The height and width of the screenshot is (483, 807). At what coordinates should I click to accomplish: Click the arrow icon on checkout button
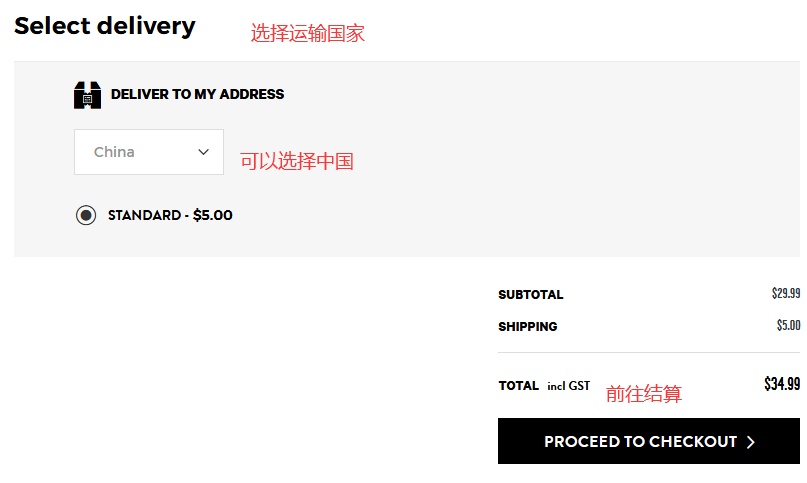[751, 442]
